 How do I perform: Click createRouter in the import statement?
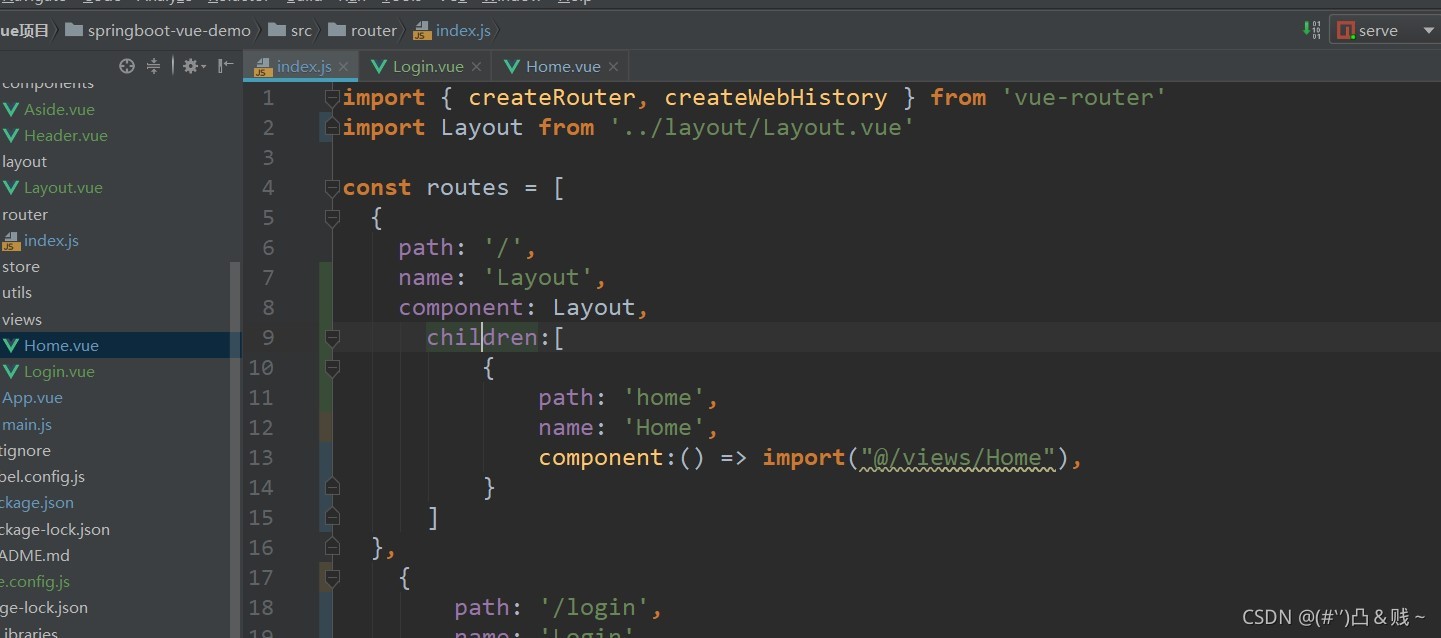[552, 97]
